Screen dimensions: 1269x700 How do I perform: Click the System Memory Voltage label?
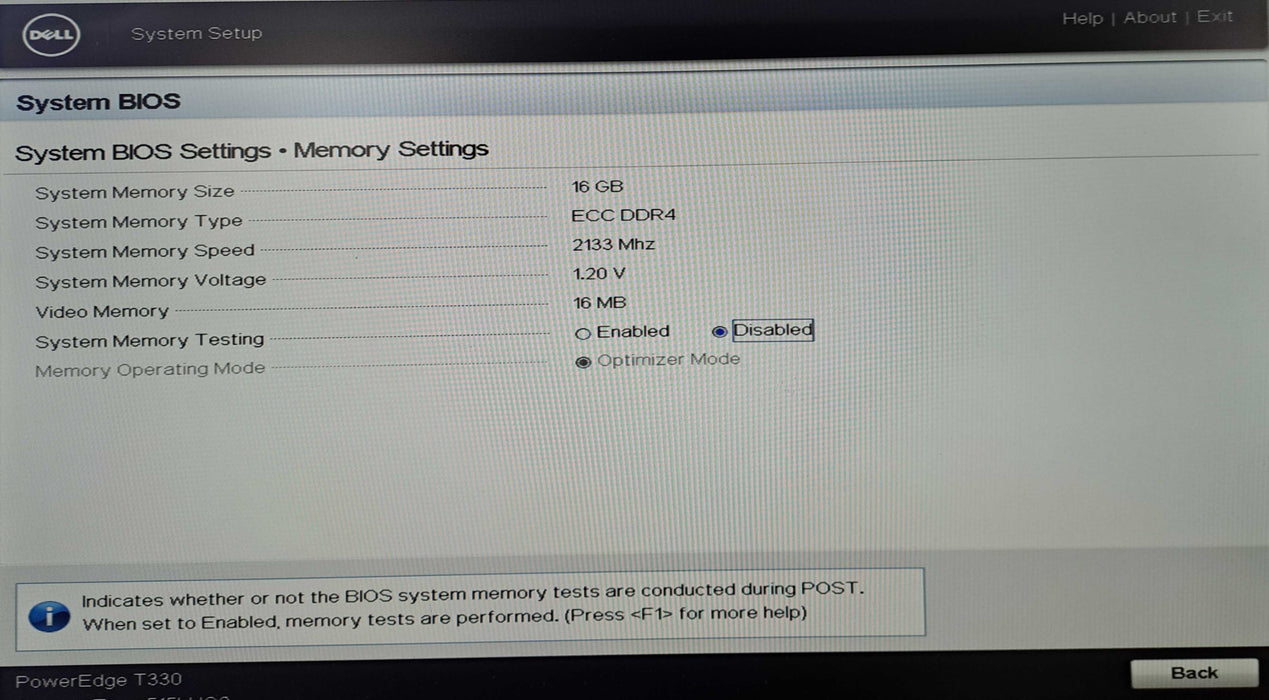tap(149, 281)
